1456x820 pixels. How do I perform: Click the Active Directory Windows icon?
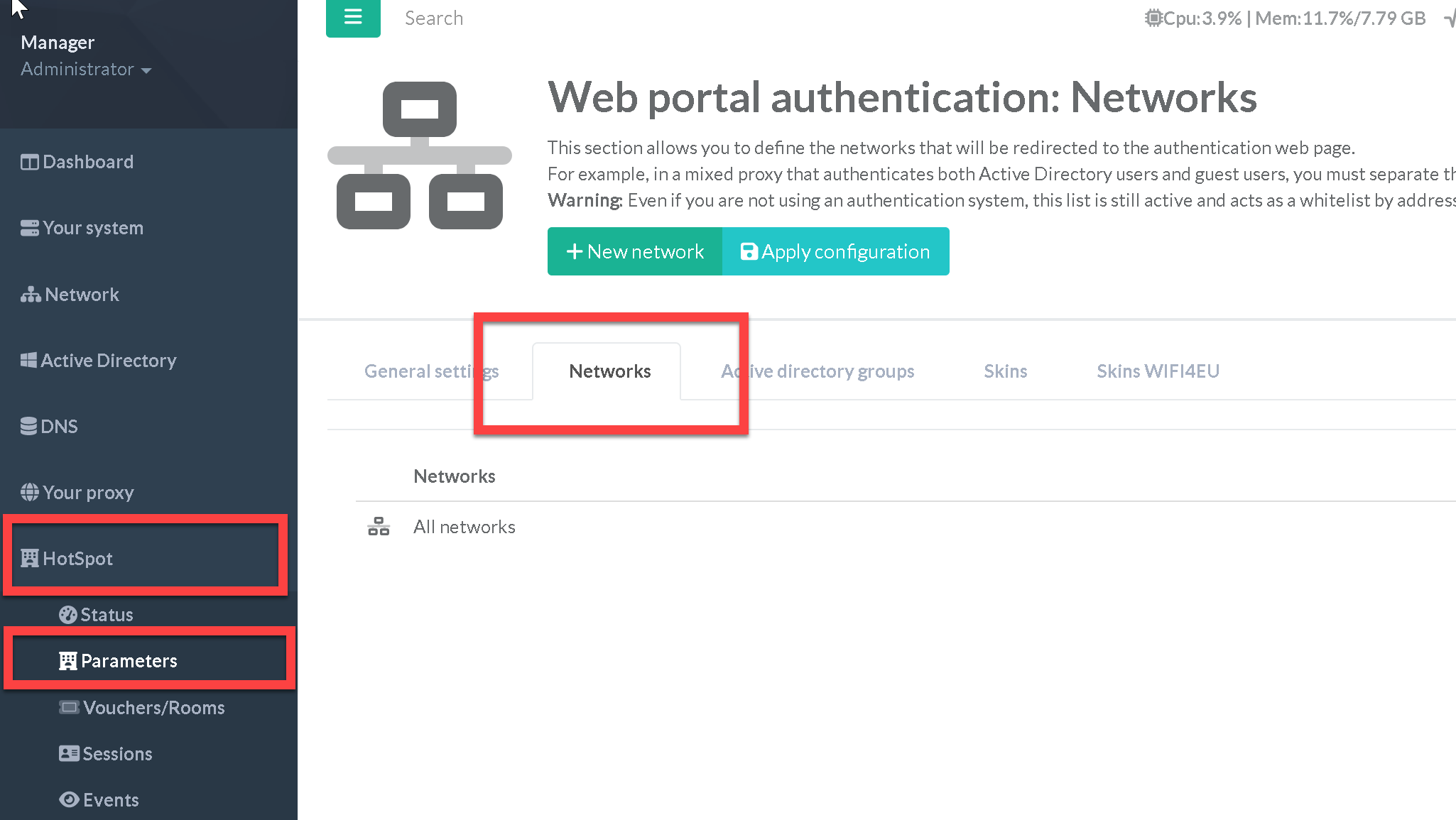tap(28, 361)
